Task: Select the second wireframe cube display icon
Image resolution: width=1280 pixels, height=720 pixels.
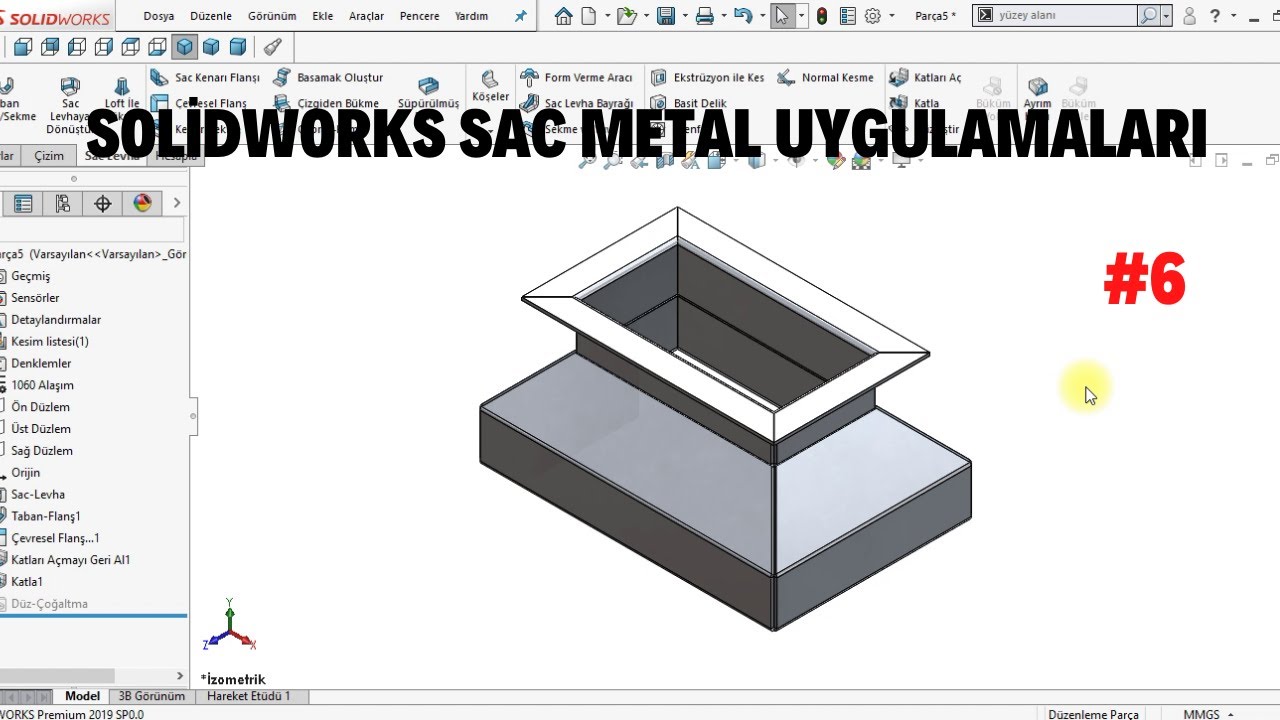Action: [x=49, y=47]
